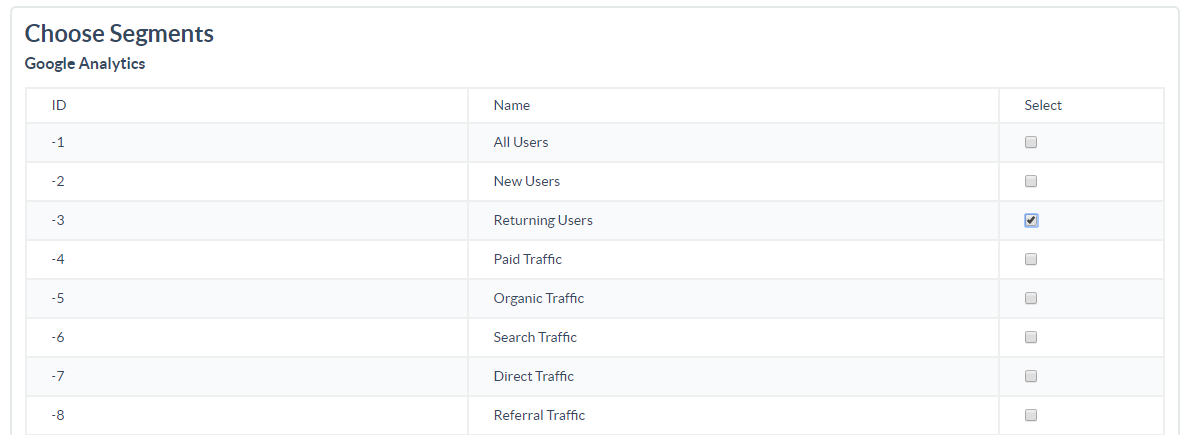Screen dimensions: 1184x435
Task: Select the Referral Traffic checkbox
Action: [x=1031, y=415]
